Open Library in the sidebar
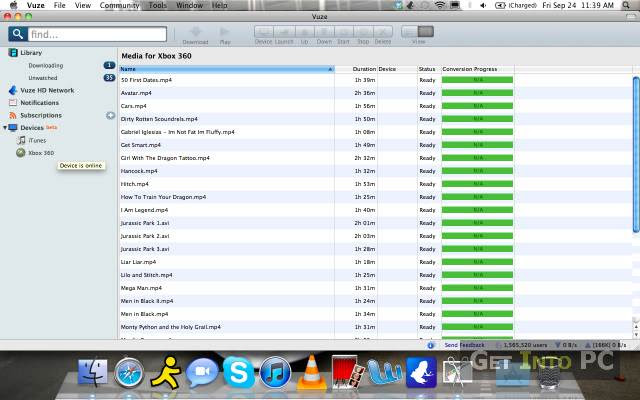This screenshot has width=640, height=400. [x=31, y=53]
